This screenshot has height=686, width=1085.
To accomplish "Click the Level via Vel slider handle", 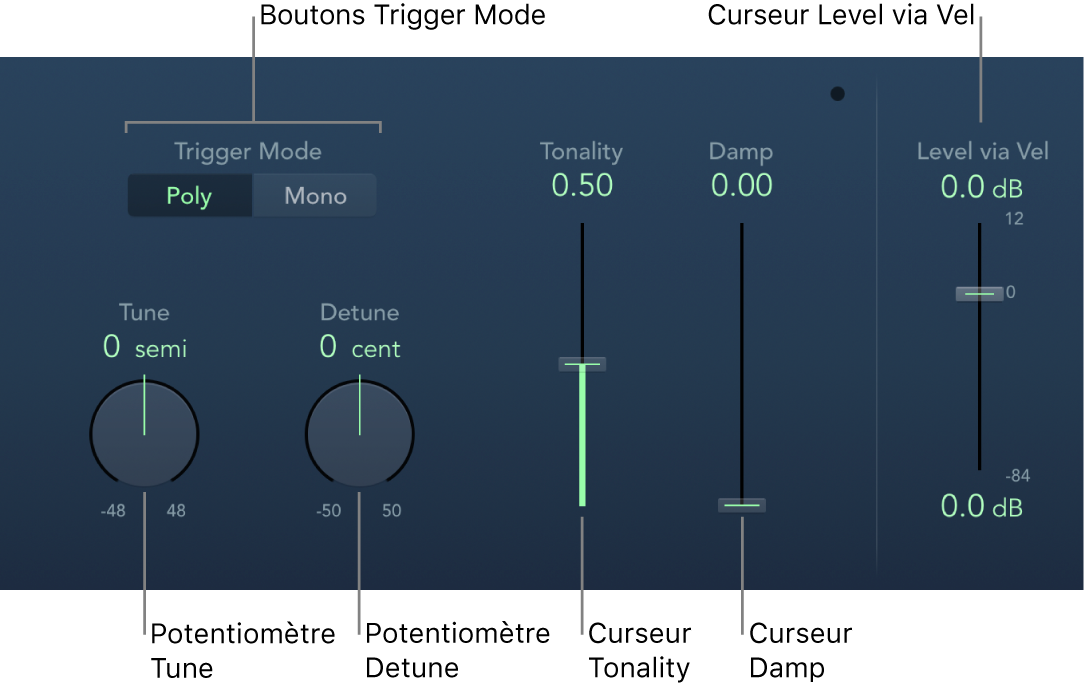I will click(979, 294).
